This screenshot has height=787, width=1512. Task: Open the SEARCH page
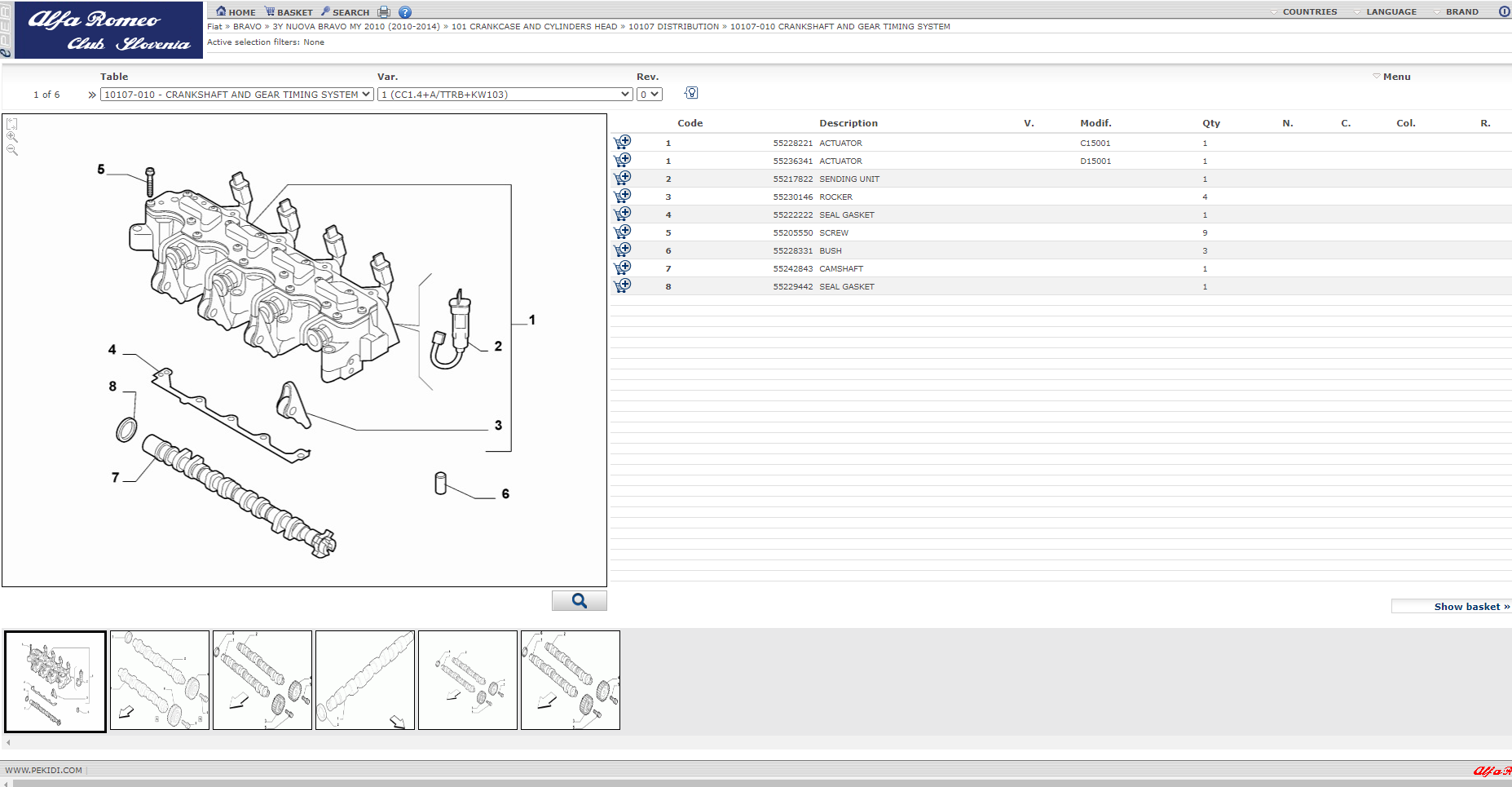pos(345,12)
